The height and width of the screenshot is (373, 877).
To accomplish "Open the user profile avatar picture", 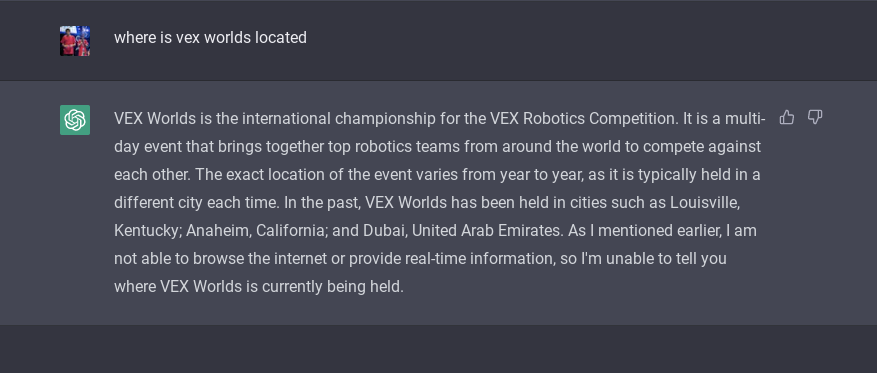I will coord(75,41).
